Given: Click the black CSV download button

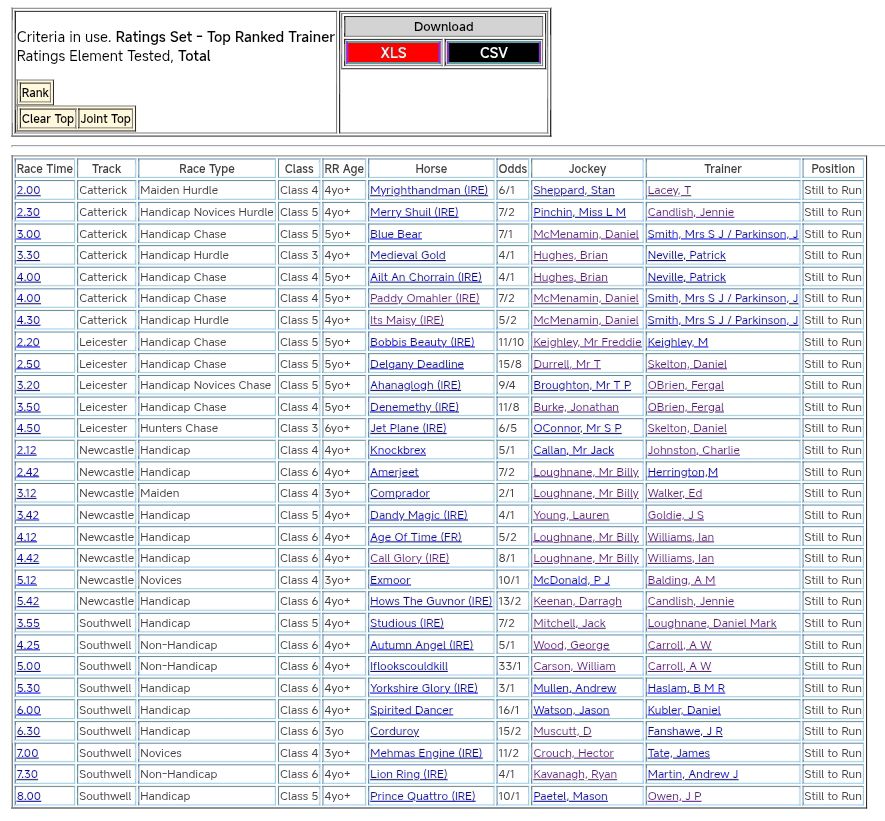Looking at the screenshot, I should (x=493, y=53).
